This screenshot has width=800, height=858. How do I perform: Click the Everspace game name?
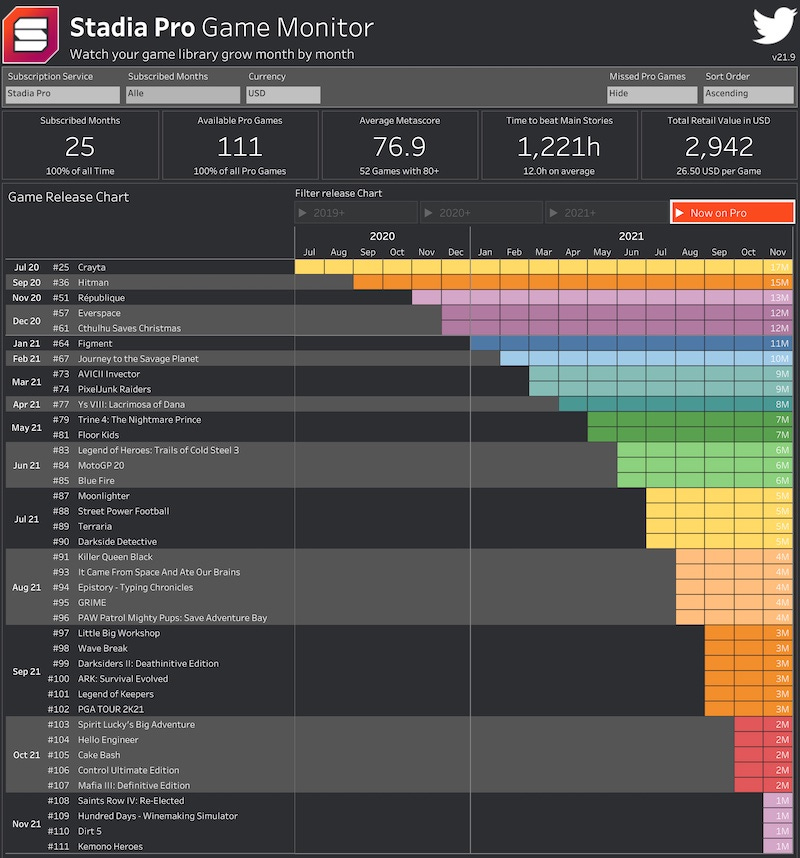pyautogui.click(x=99, y=313)
